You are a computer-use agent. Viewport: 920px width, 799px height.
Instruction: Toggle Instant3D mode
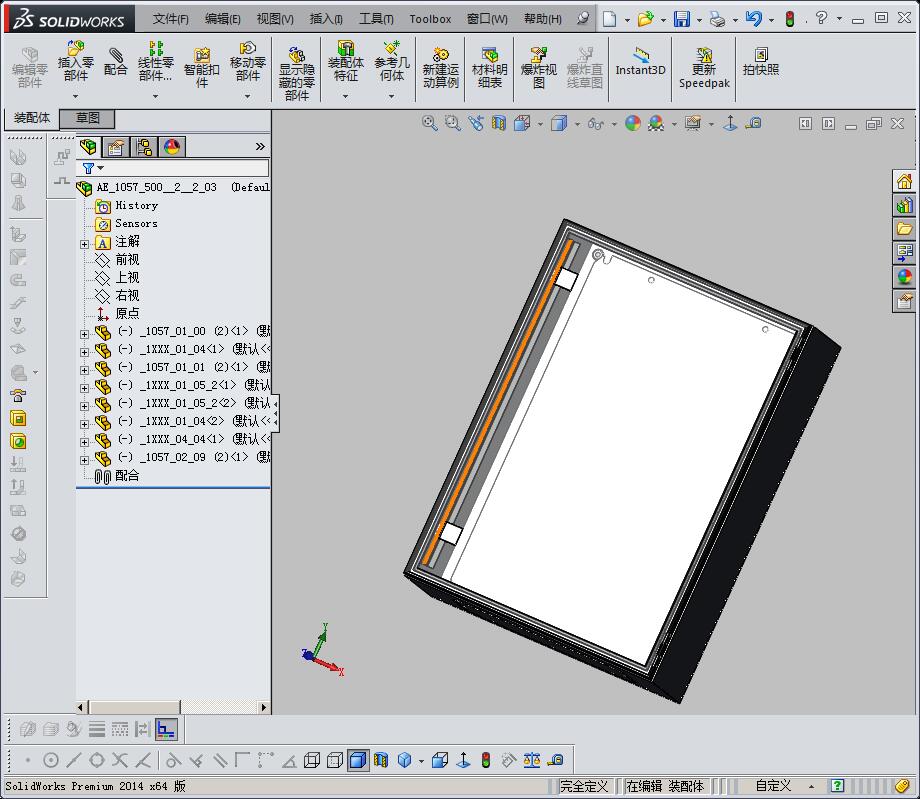pyautogui.click(x=640, y=62)
